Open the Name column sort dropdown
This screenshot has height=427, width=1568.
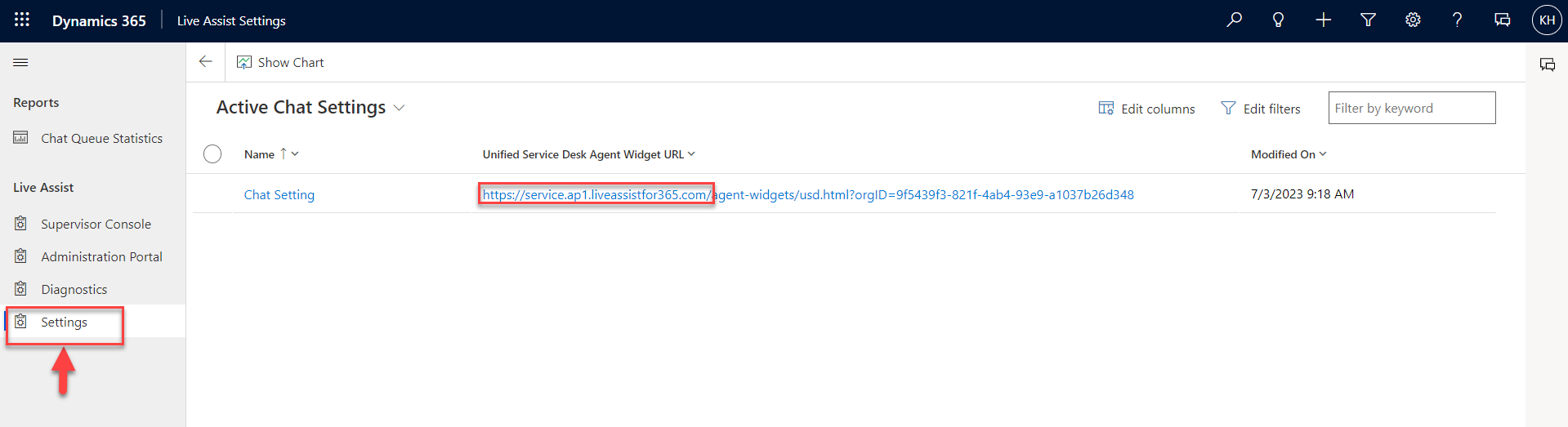click(x=295, y=153)
